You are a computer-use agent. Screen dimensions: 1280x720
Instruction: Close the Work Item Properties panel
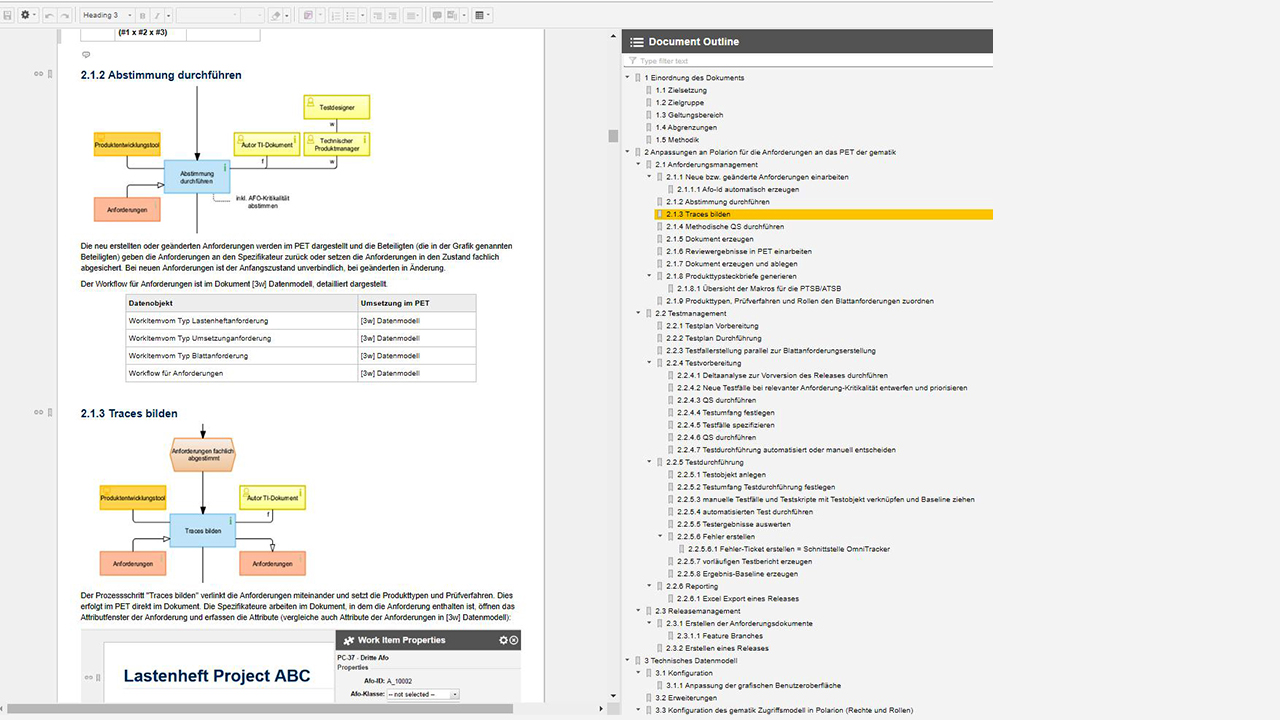pyautogui.click(x=514, y=640)
